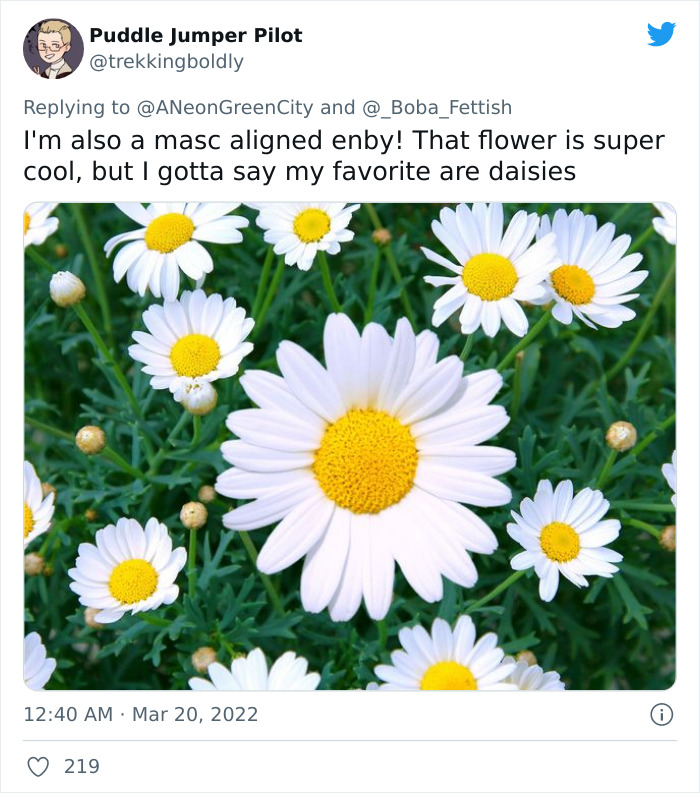Open the tweet info icon

tap(662, 715)
